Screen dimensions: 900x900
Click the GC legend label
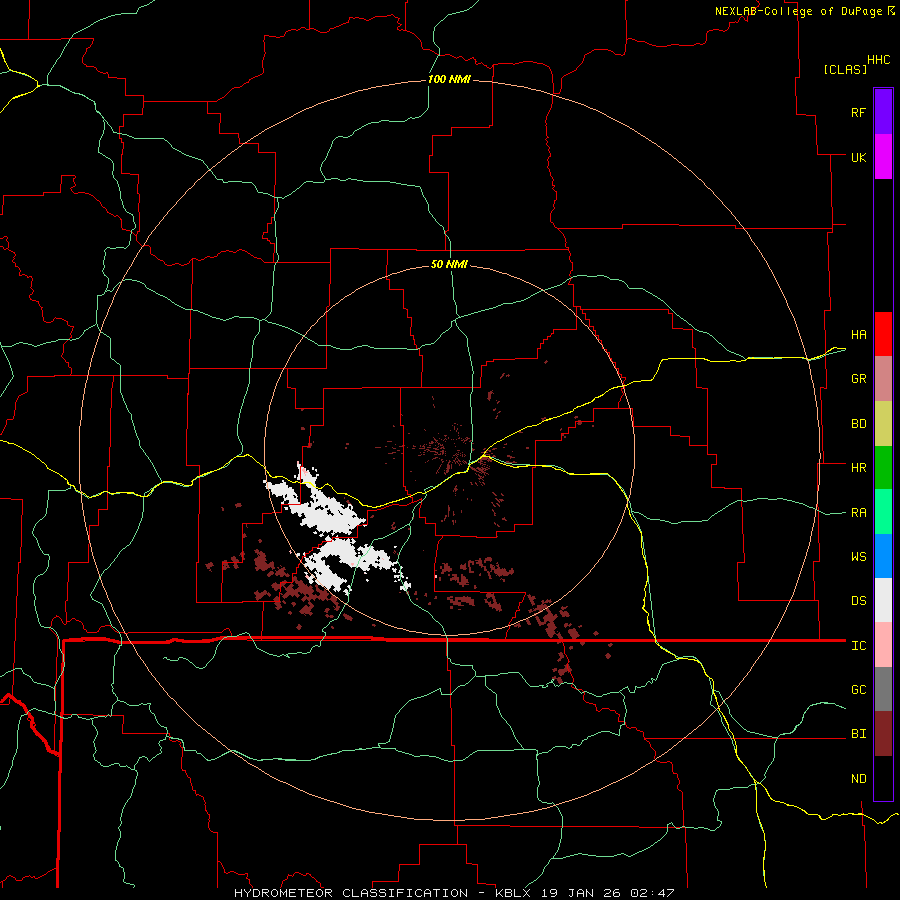click(858, 690)
